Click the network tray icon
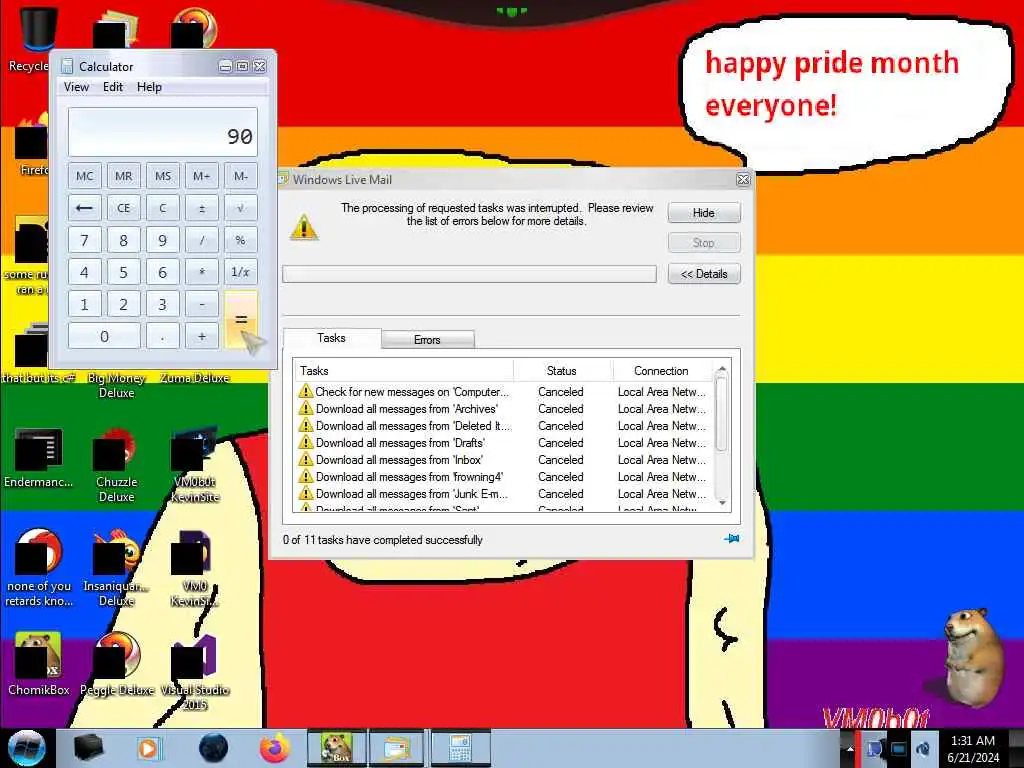The image size is (1024, 768). click(x=899, y=748)
